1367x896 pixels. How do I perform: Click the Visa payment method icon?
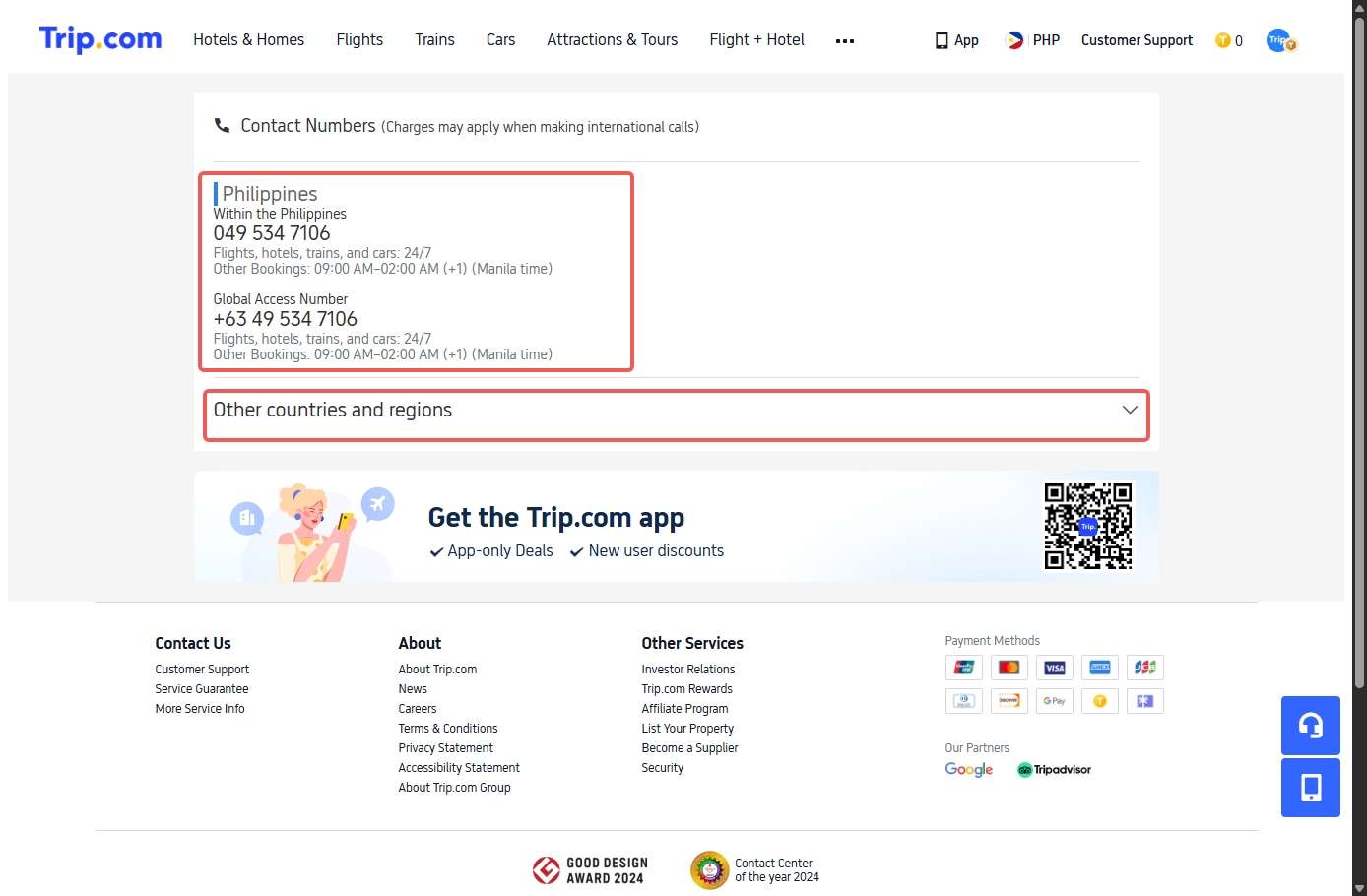(1054, 667)
